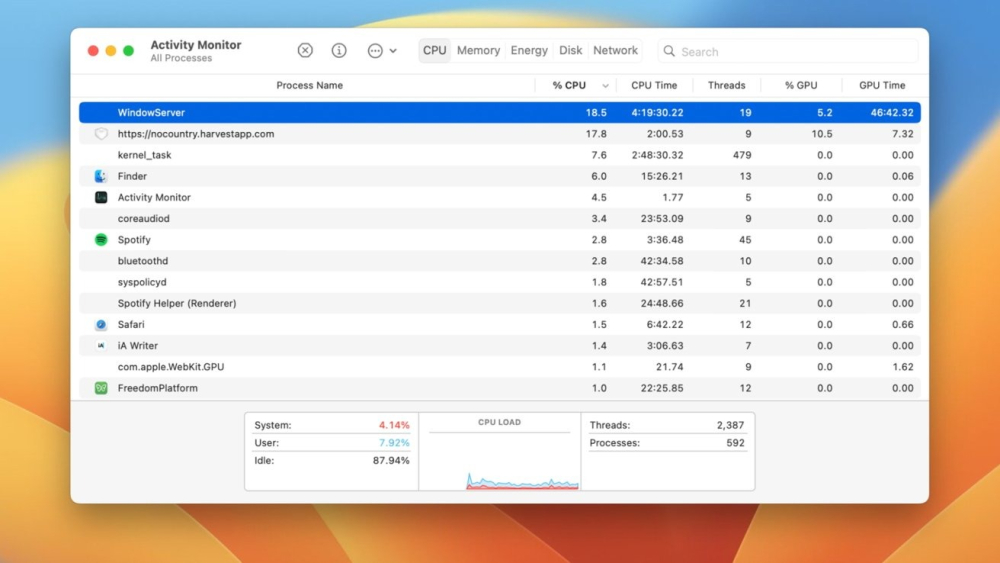Switch to the Memory tab
This screenshot has width=1000, height=563.
pos(478,51)
